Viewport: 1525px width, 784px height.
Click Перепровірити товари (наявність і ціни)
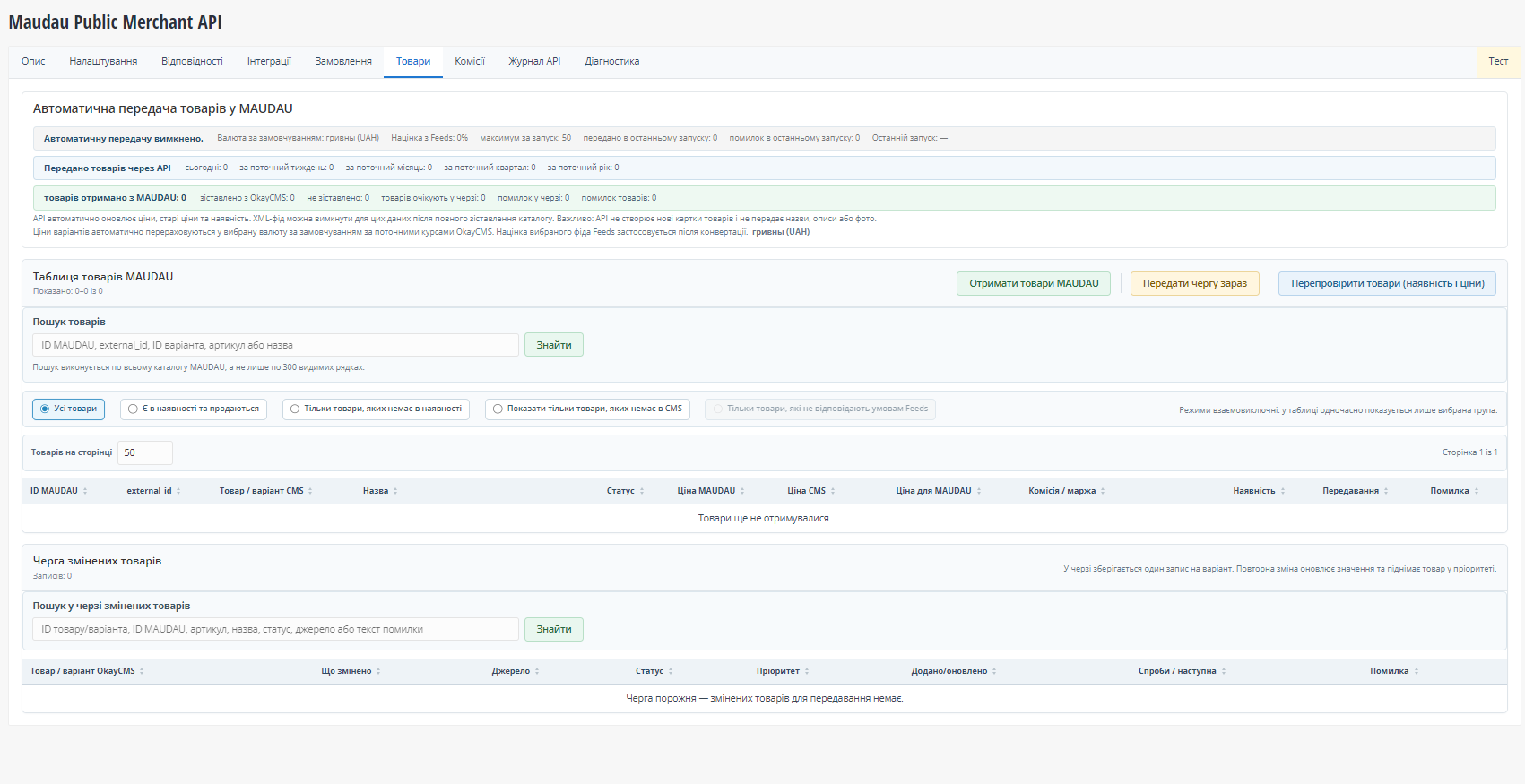pos(1388,283)
